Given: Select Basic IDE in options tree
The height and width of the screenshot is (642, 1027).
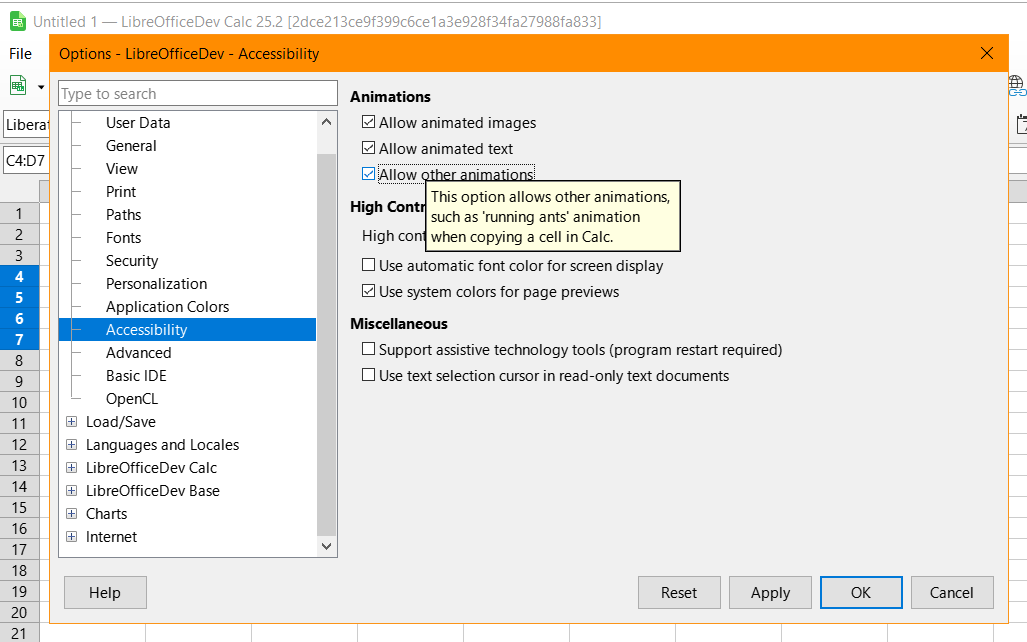Looking at the screenshot, I should click(x=136, y=375).
